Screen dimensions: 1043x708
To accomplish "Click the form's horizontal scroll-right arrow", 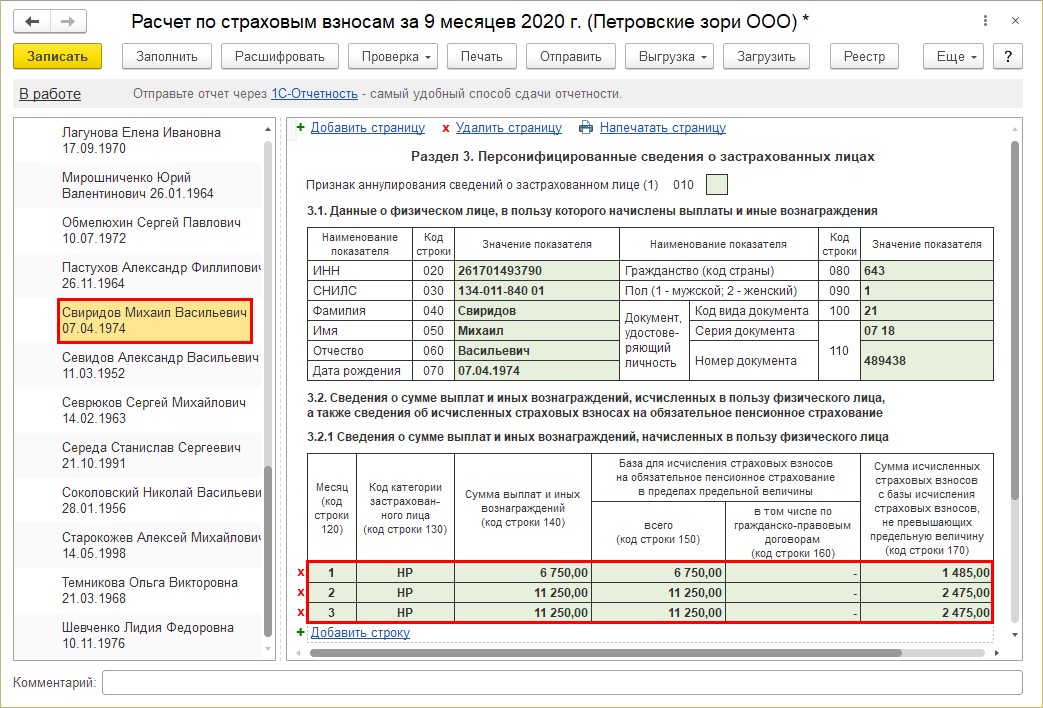I will point(996,653).
